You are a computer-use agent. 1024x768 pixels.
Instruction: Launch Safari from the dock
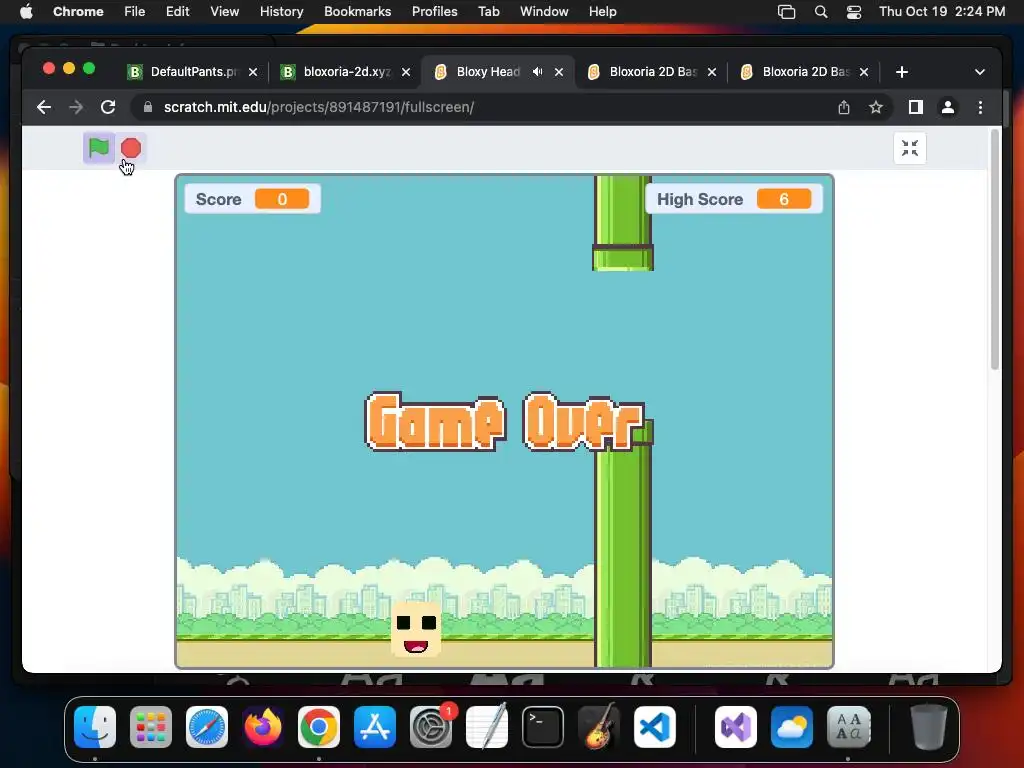[x=207, y=727]
